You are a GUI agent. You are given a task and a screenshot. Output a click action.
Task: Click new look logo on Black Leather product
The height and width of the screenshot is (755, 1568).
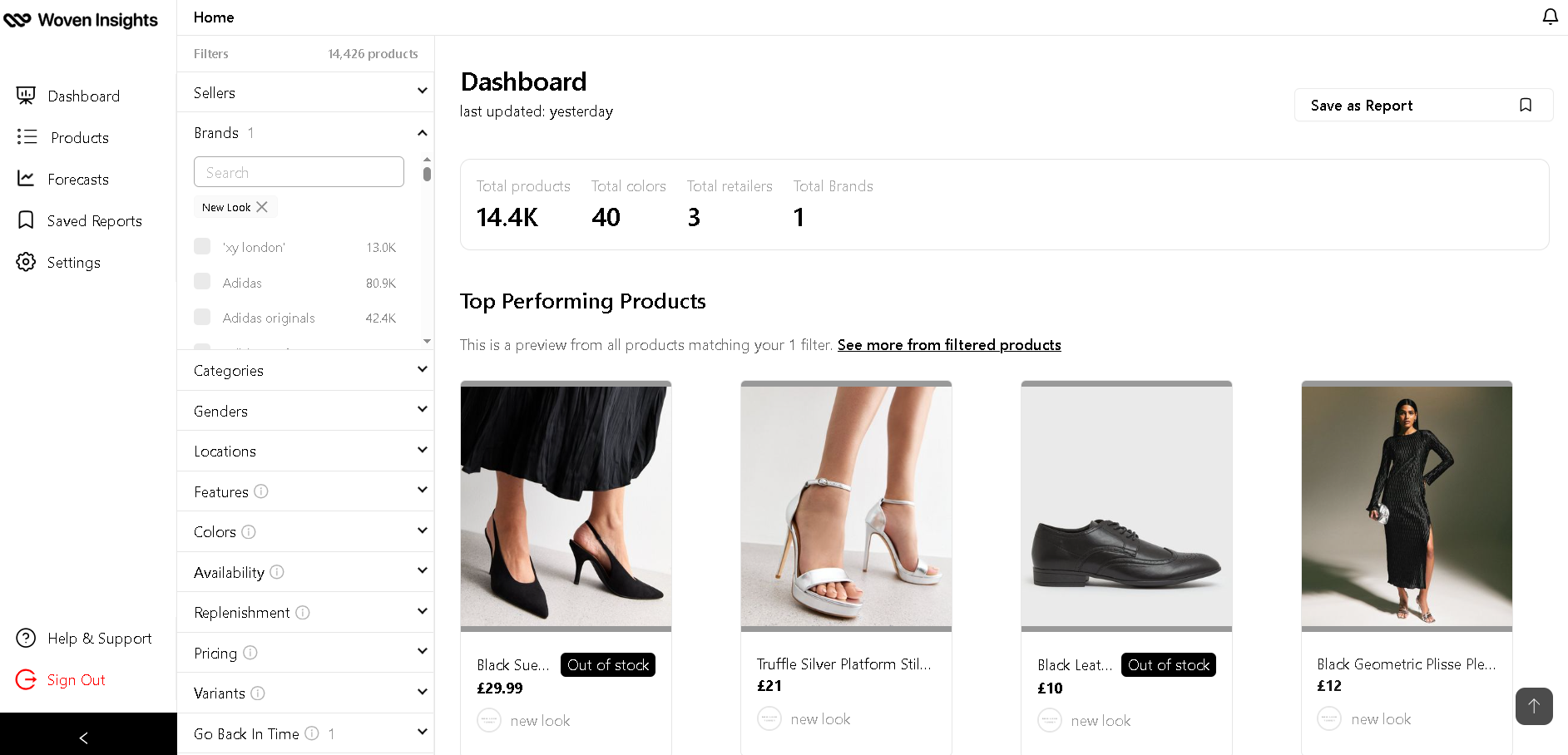pos(1050,720)
